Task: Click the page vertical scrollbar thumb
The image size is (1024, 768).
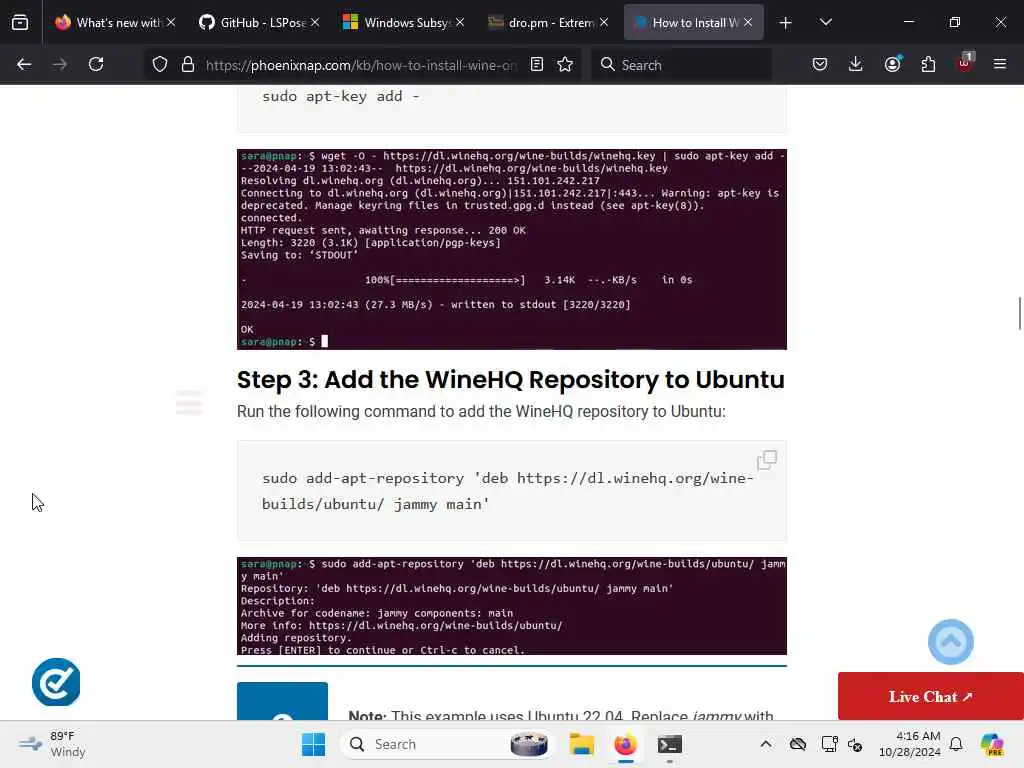Action: pos(1019,313)
